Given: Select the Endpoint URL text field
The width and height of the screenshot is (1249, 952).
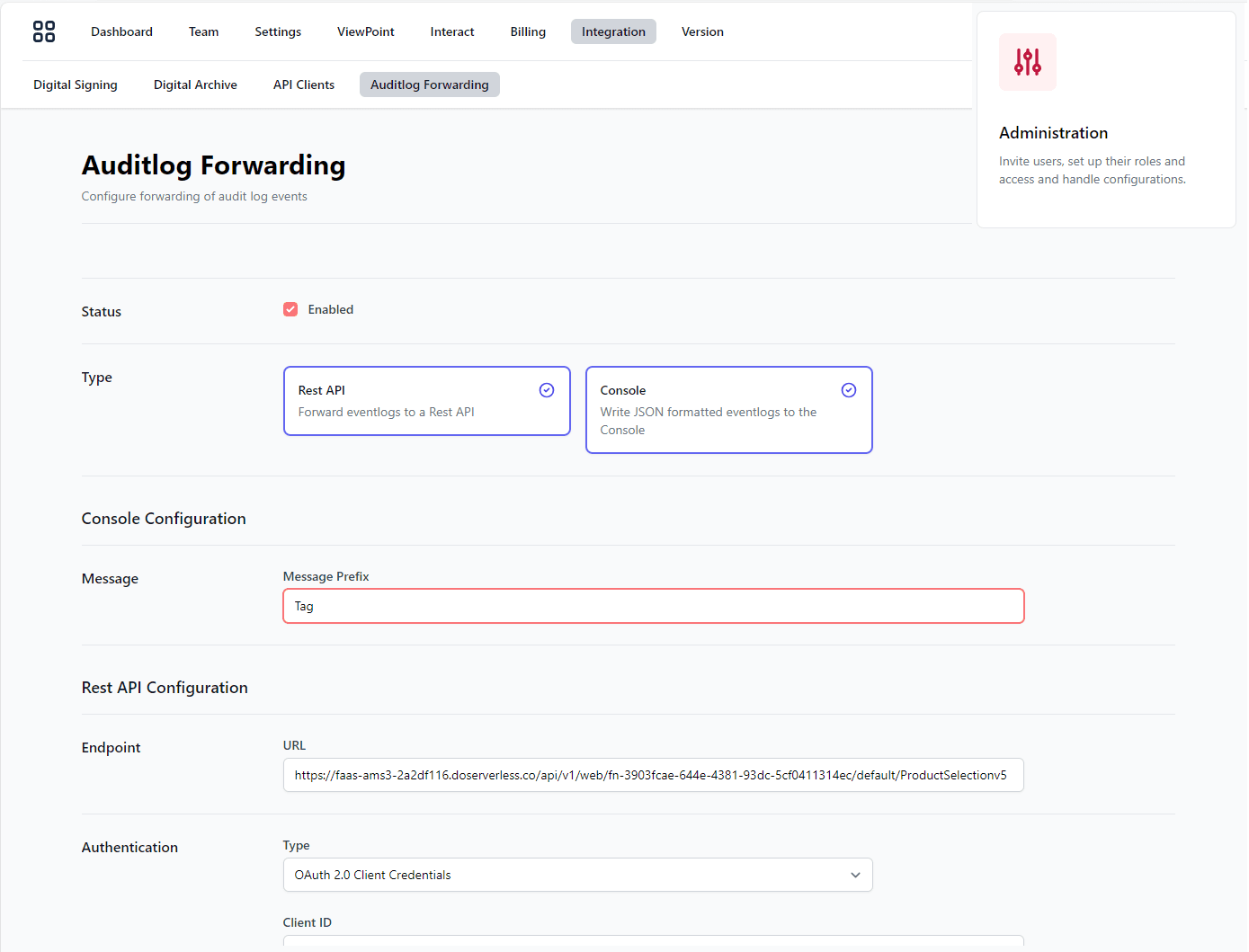Looking at the screenshot, I should coord(653,774).
